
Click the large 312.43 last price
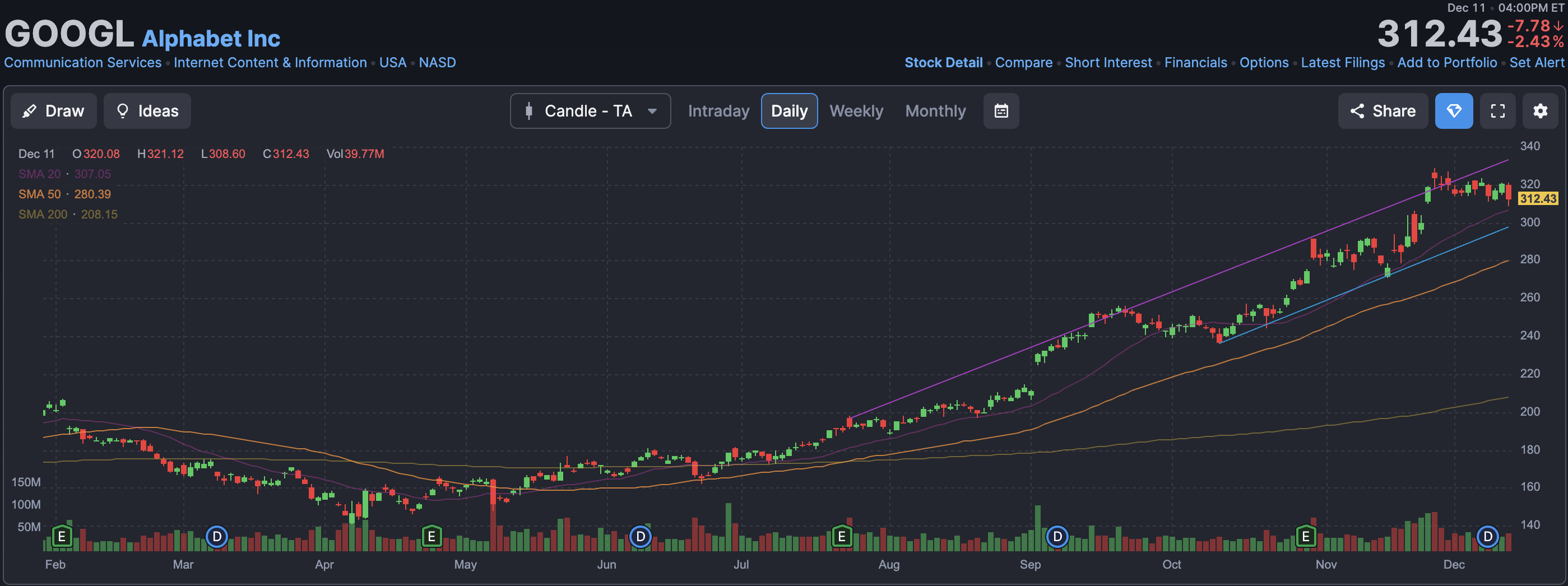click(1440, 34)
